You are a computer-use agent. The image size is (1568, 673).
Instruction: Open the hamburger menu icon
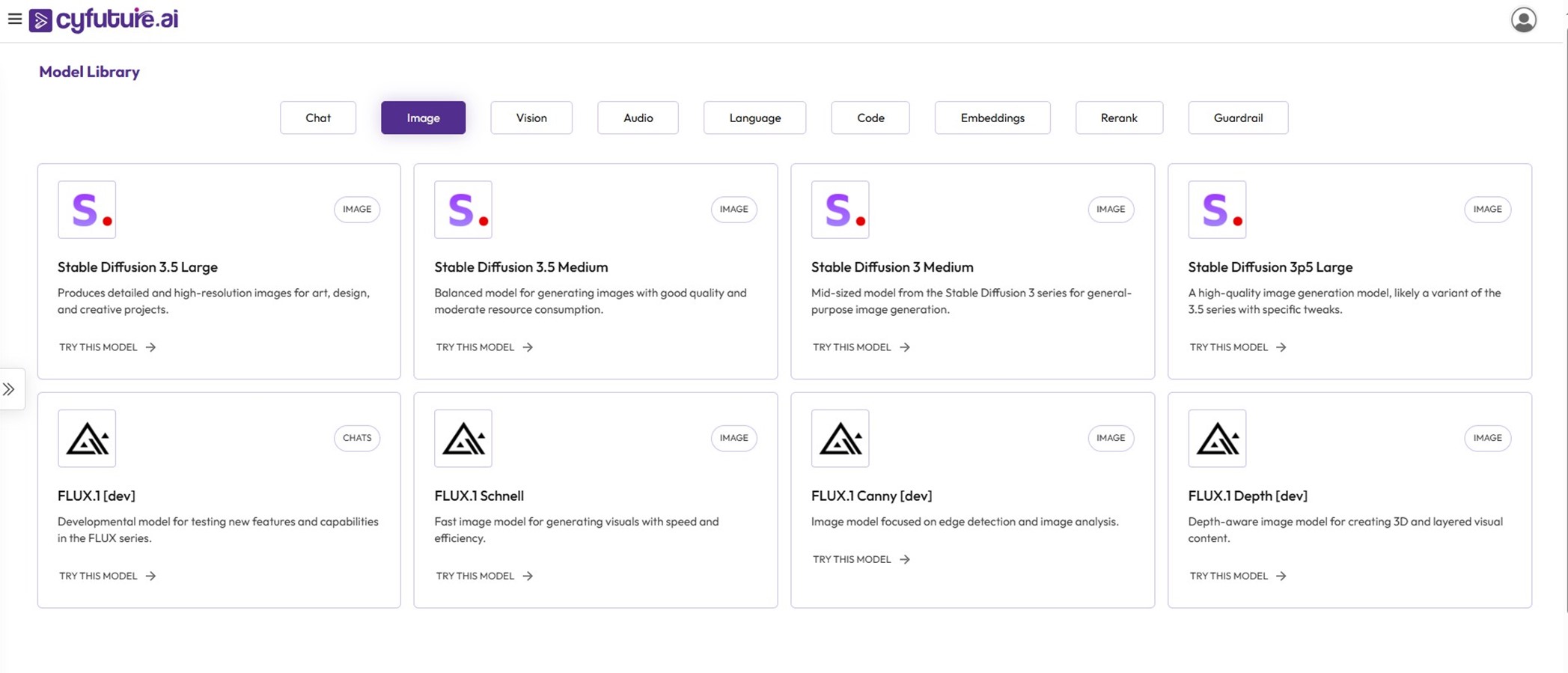click(x=14, y=19)
